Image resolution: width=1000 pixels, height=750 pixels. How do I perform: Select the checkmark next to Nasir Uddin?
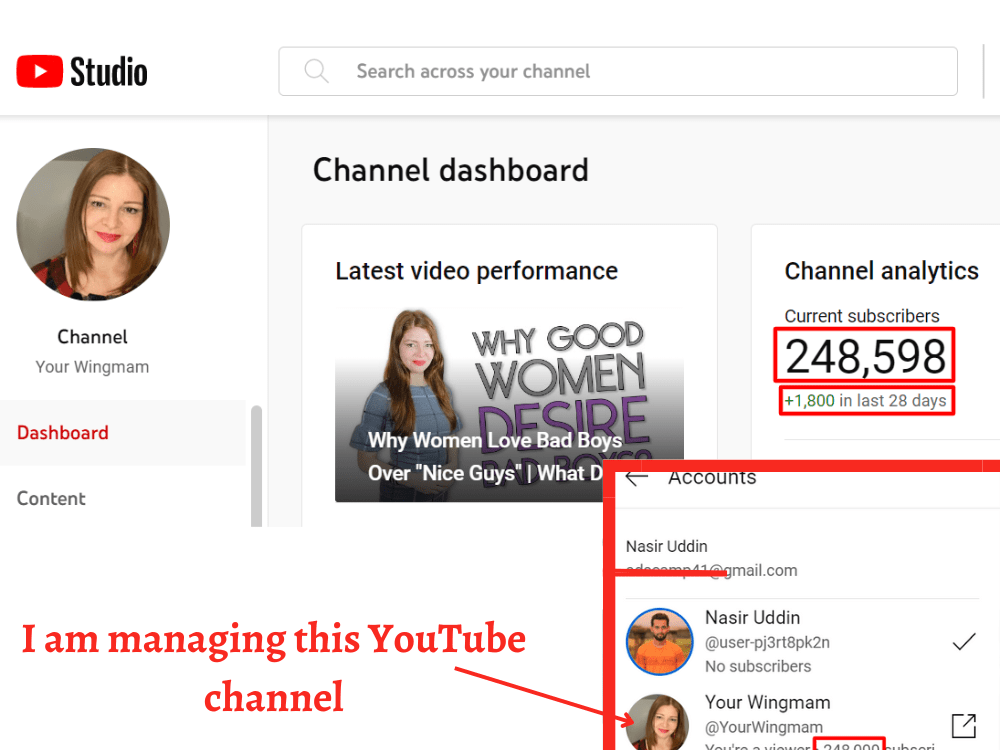tap(963, 642)
